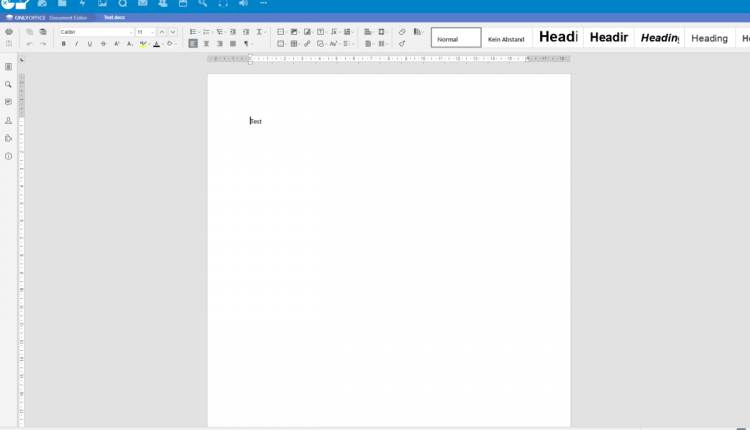Apply the Kein Abstand style
The height and width of the screenshot is (430, 750).
506,38
